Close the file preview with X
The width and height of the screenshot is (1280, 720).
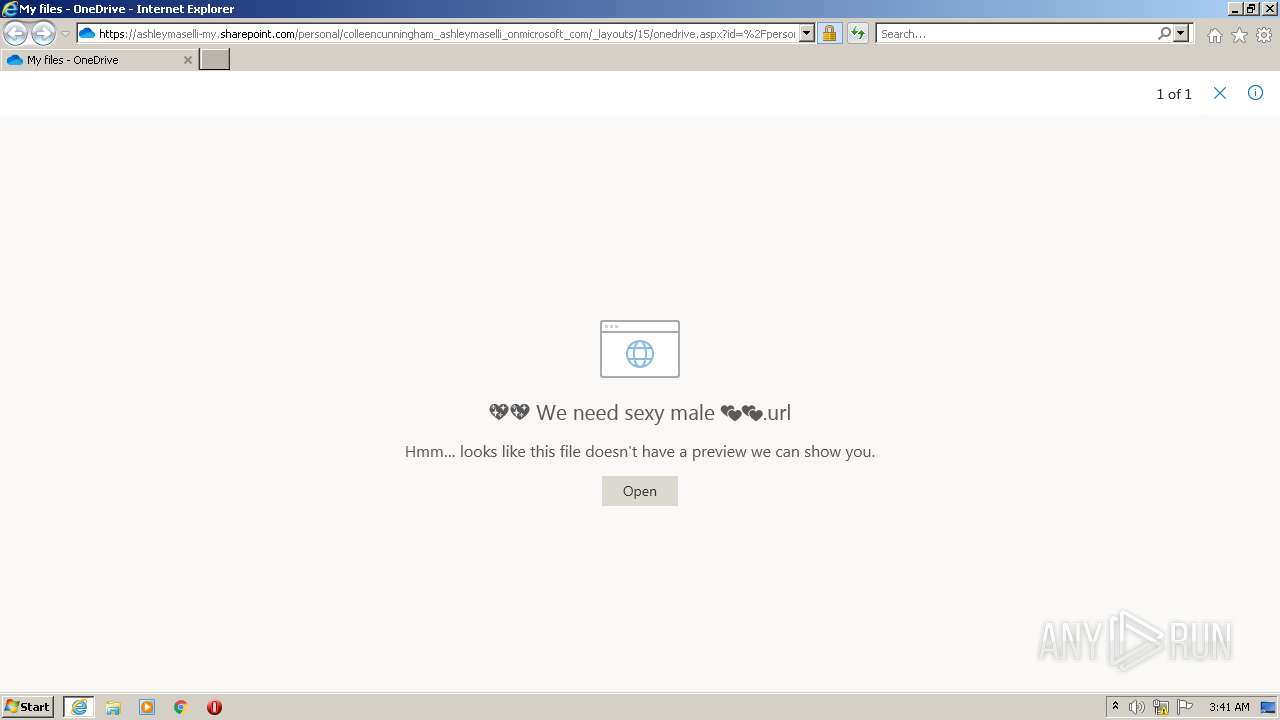[x=1220, y=93]
